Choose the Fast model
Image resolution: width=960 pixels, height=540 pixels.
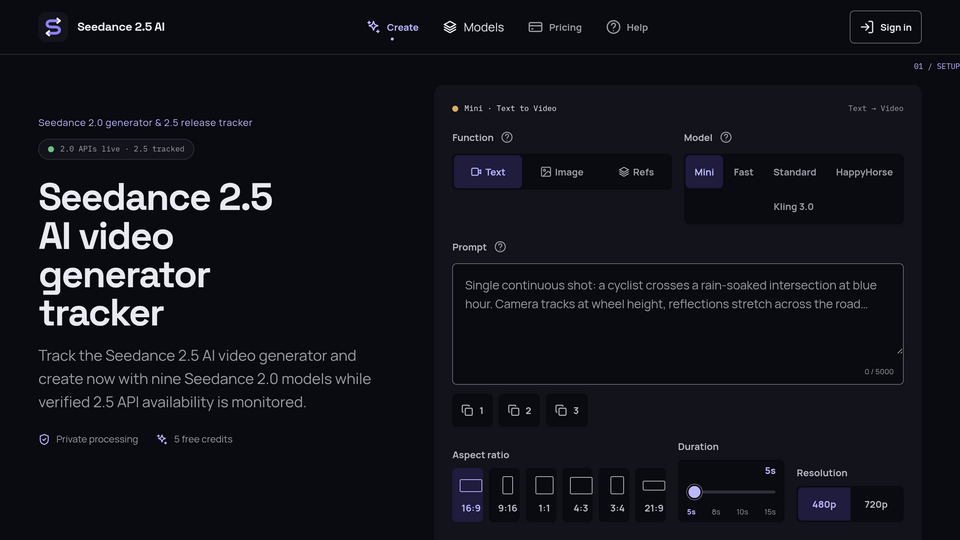click(x=743, y=172)
